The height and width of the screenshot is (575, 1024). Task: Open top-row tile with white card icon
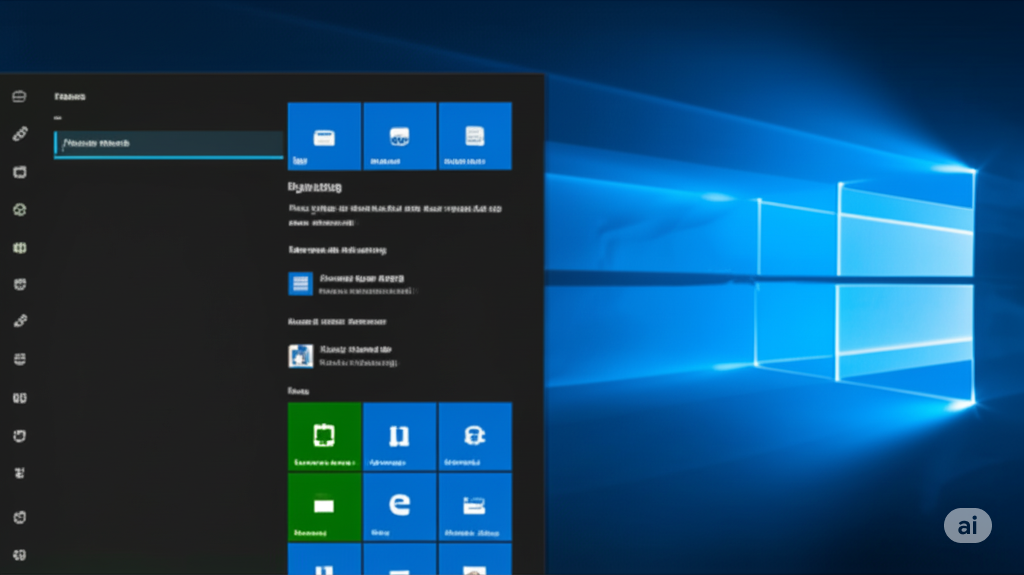pos(324,136)
